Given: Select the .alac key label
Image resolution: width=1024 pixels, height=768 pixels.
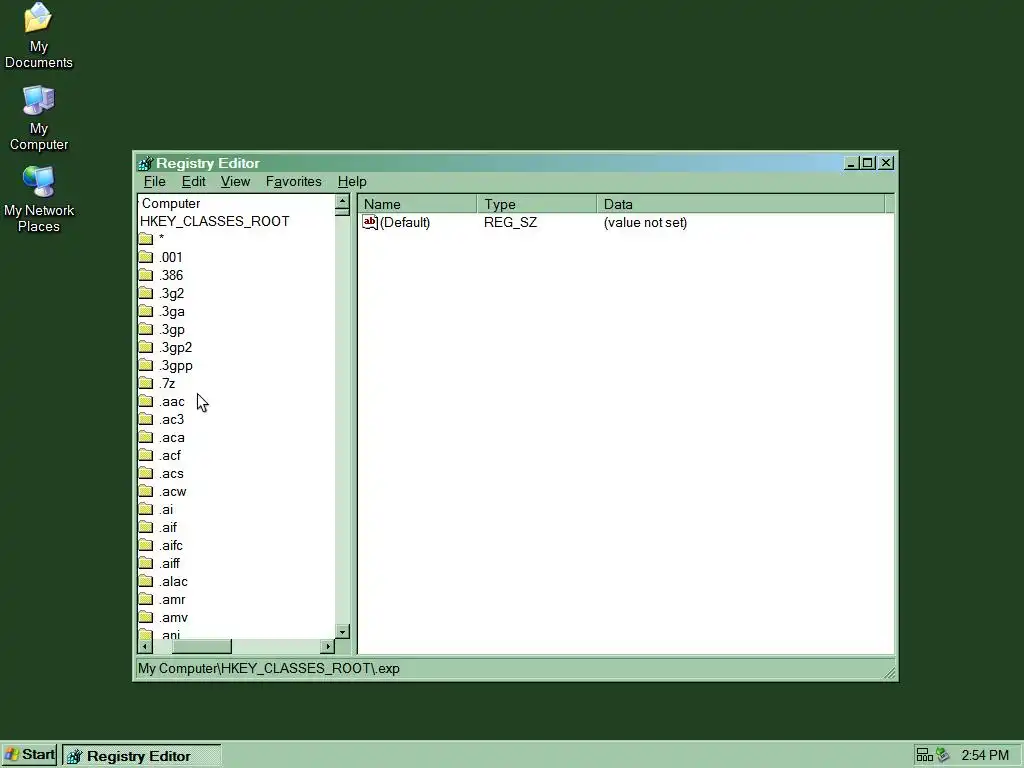Looking at the screenshot, I should (173, 582).
